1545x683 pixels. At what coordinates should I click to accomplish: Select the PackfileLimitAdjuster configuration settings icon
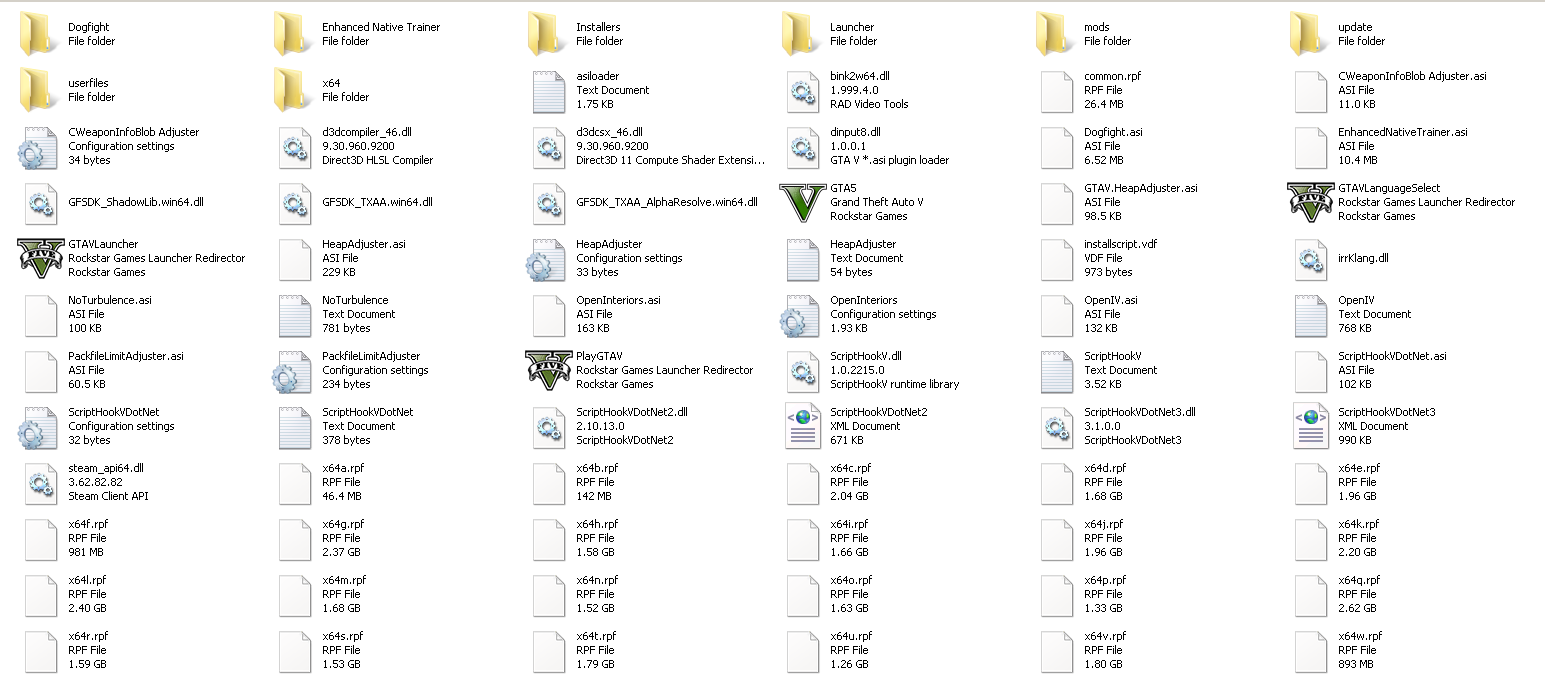point(292,371)
